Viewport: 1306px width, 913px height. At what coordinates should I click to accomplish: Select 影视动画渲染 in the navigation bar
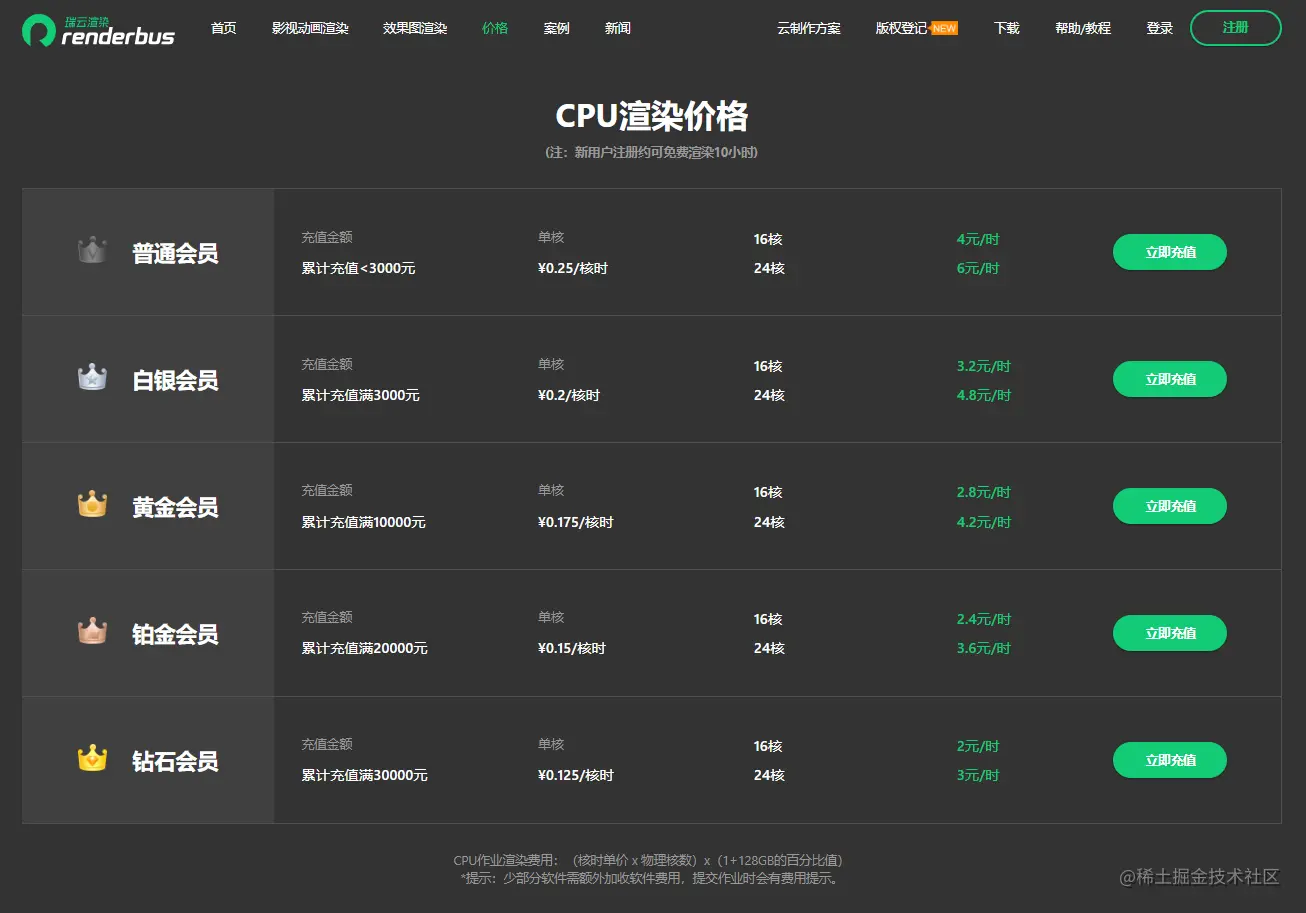[x=310, y=28]
